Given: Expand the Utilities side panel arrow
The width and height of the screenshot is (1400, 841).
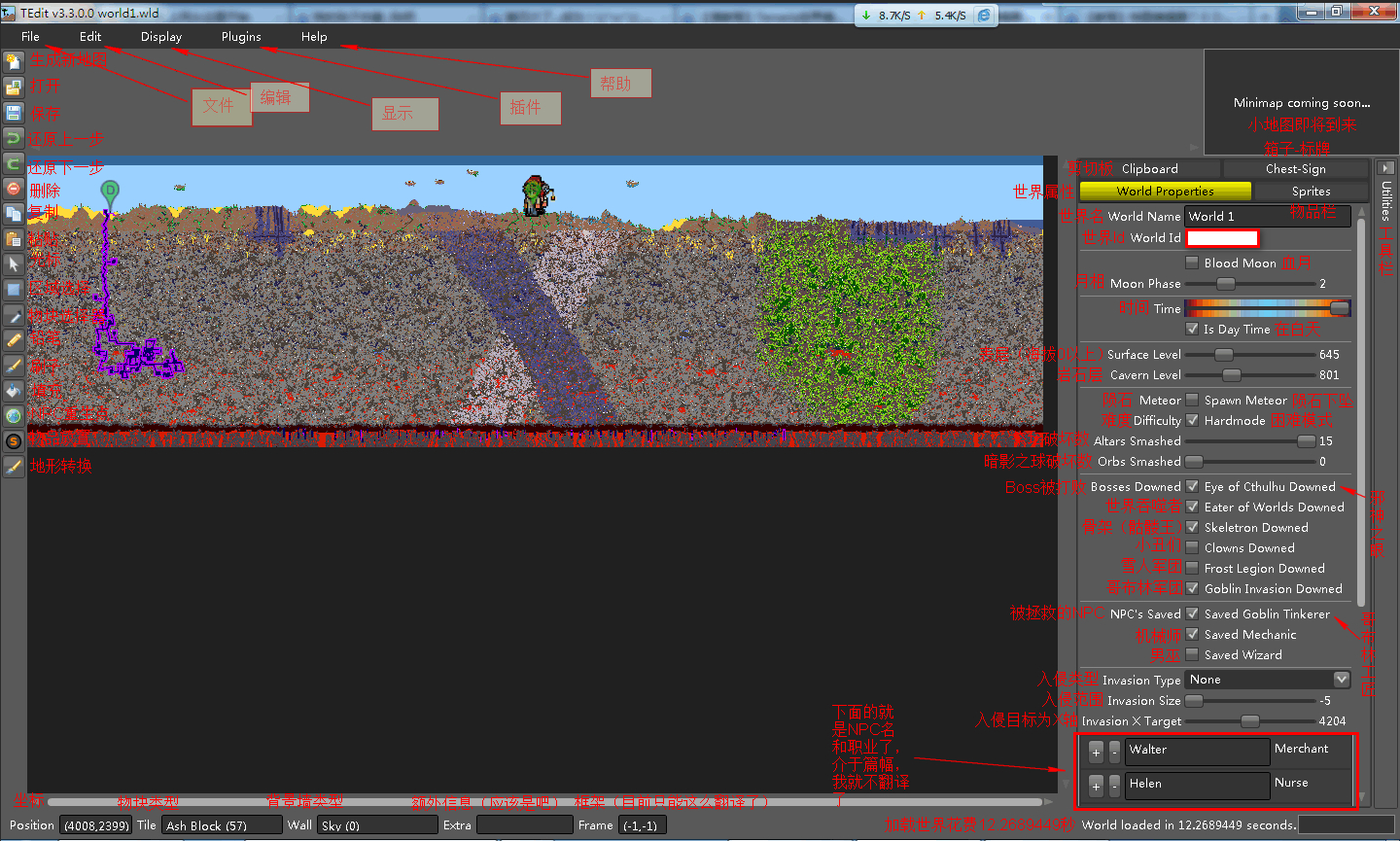Looking at the screenshot, I should coord(1386,167).
